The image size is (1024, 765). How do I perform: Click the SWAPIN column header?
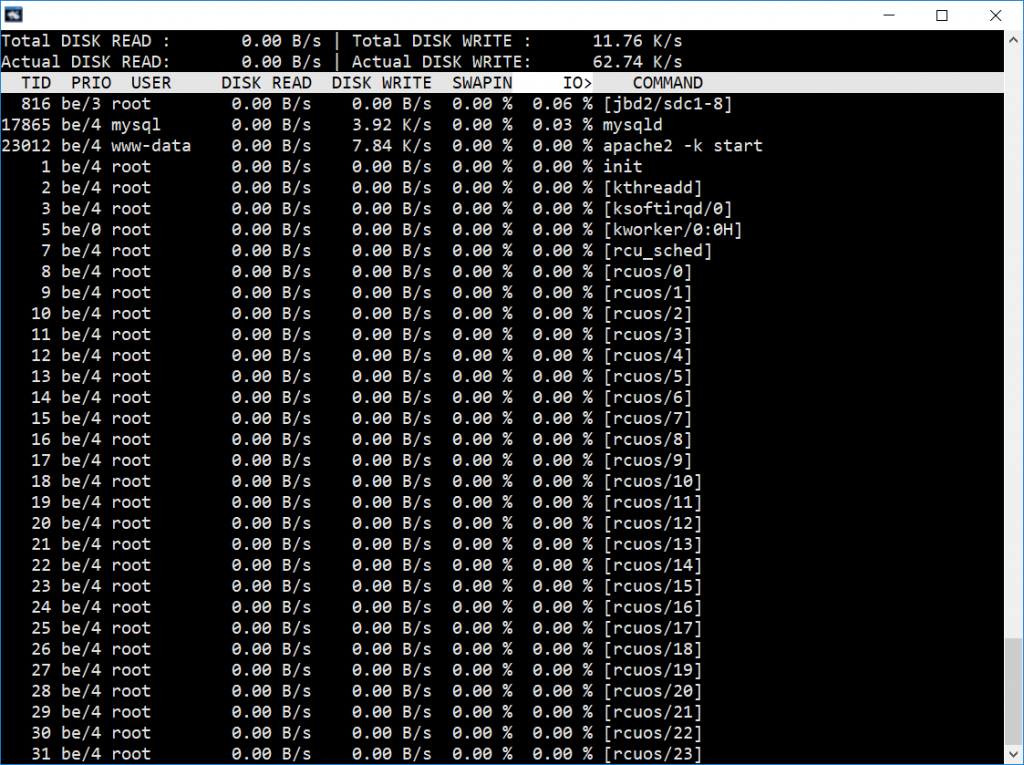483,83
